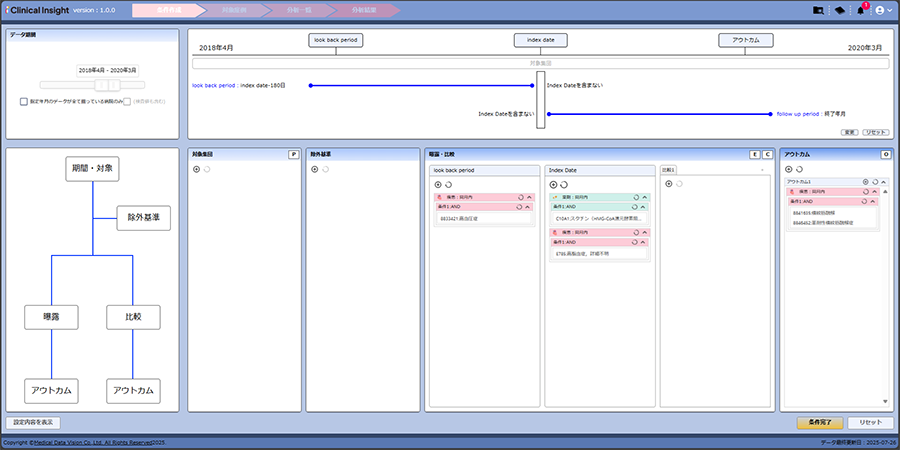The width and height of the screenshot is (900, 450).
Task: Reset conditions in 対象集団 panel
Action: (x=207, y=169)
